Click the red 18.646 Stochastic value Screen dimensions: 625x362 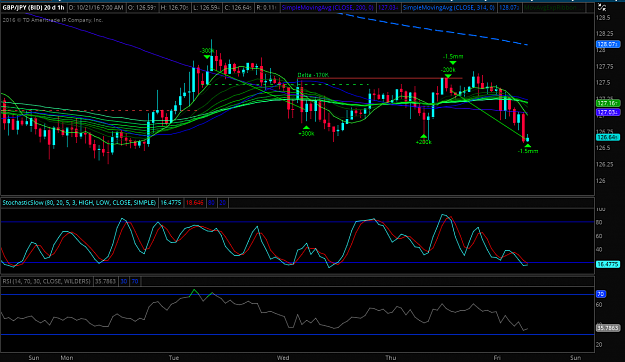[195, 203]
